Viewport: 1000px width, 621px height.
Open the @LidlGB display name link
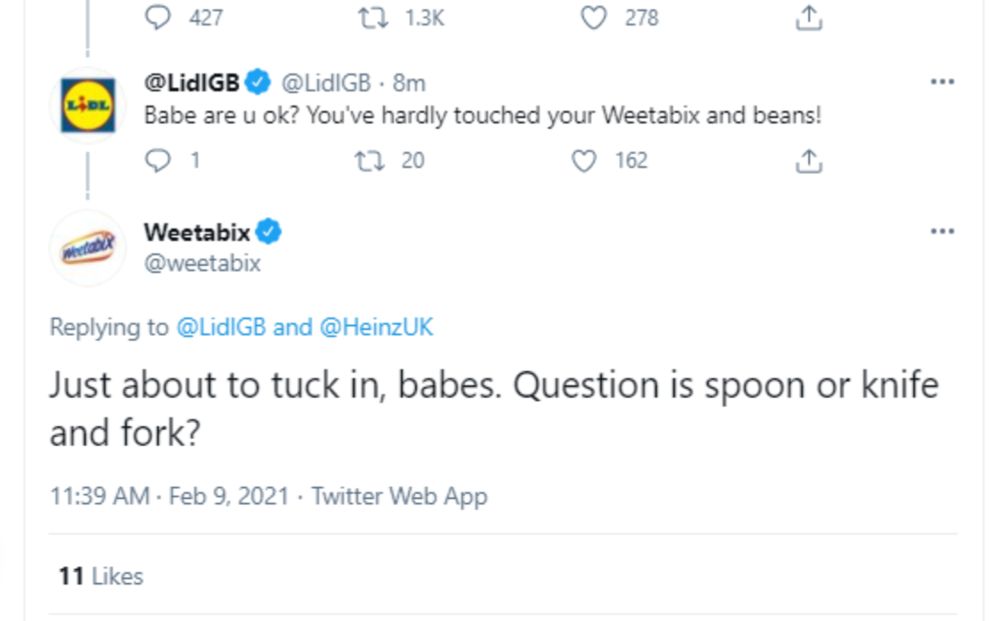[x=192, y=82]
